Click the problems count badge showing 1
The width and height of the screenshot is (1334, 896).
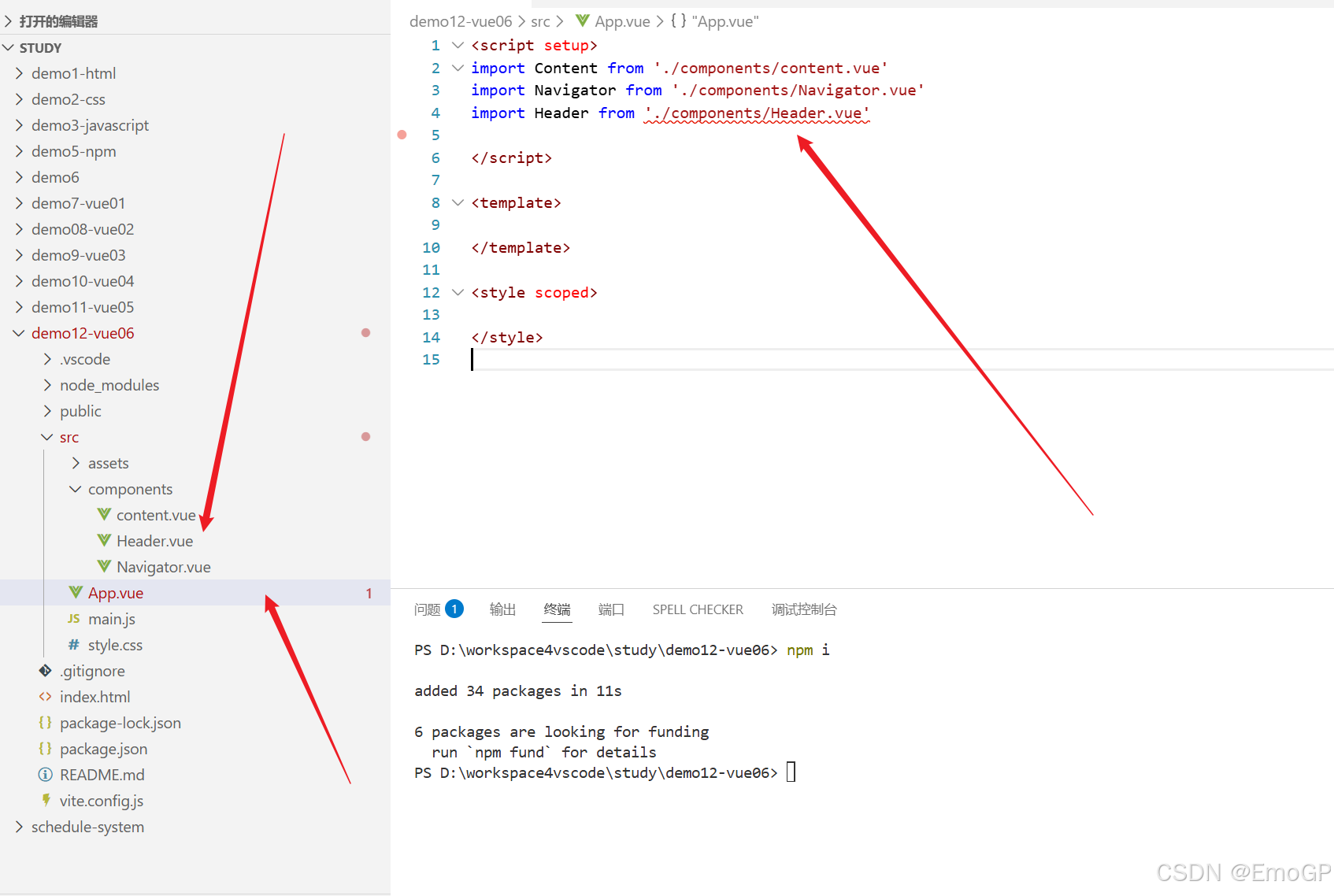click(x=454, y=609)
